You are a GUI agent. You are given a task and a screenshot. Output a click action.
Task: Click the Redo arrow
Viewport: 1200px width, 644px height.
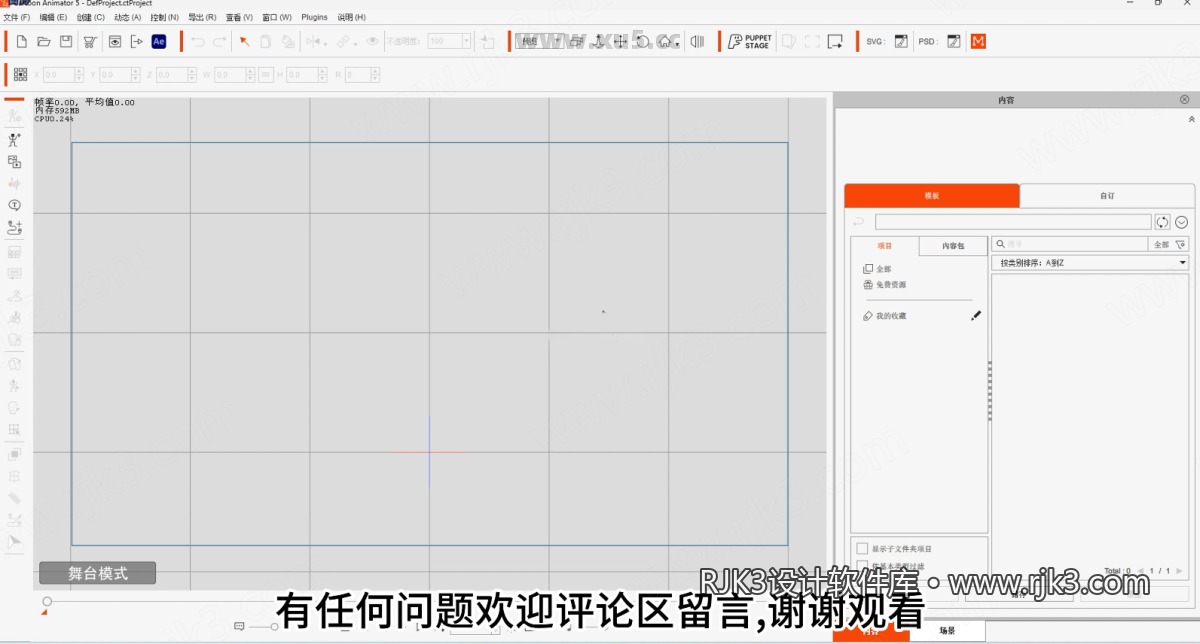tap(219, 42)
